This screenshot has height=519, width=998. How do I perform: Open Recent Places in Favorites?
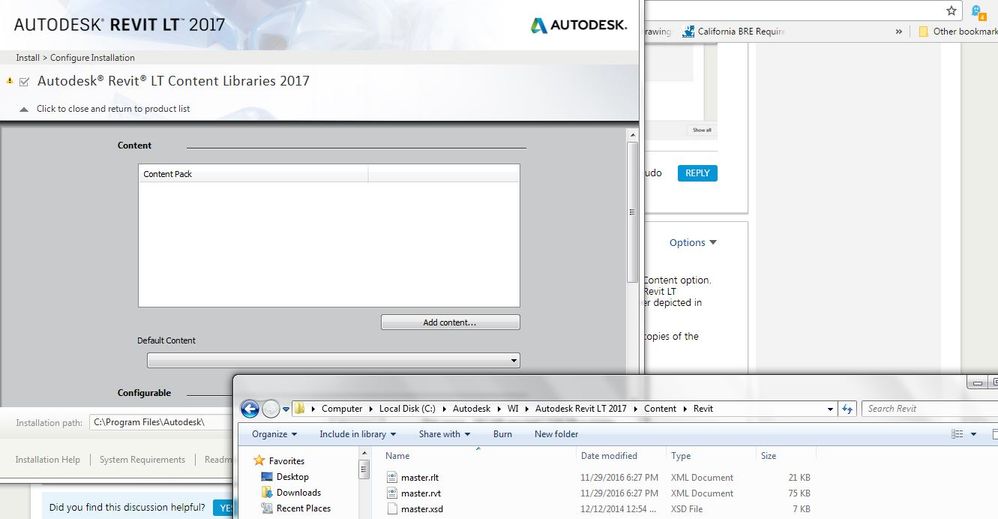(296, 508)
